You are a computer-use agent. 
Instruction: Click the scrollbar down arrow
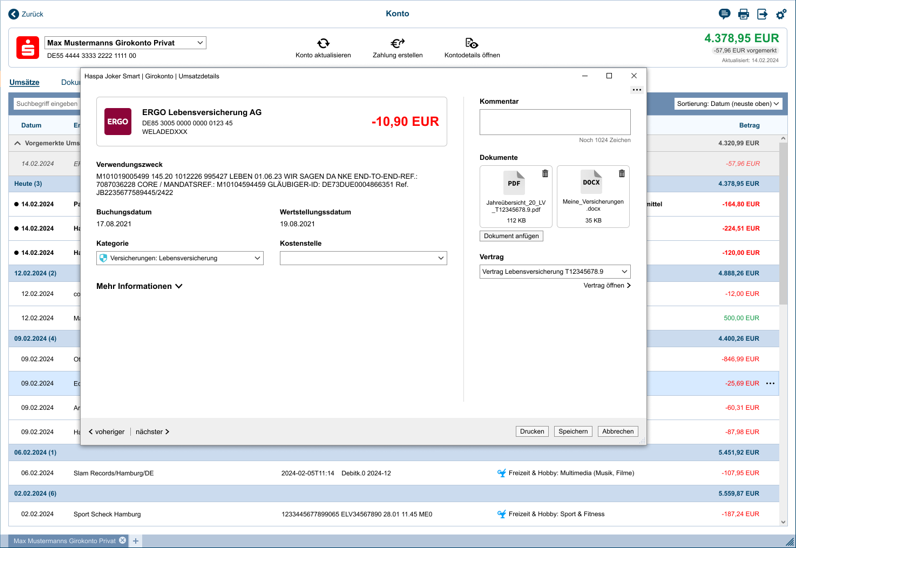pyautogui.click(x=783, y=522)
